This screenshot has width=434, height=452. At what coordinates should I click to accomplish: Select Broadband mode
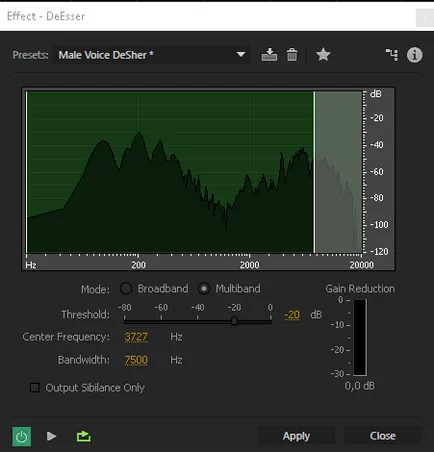(x=126, y=289)
